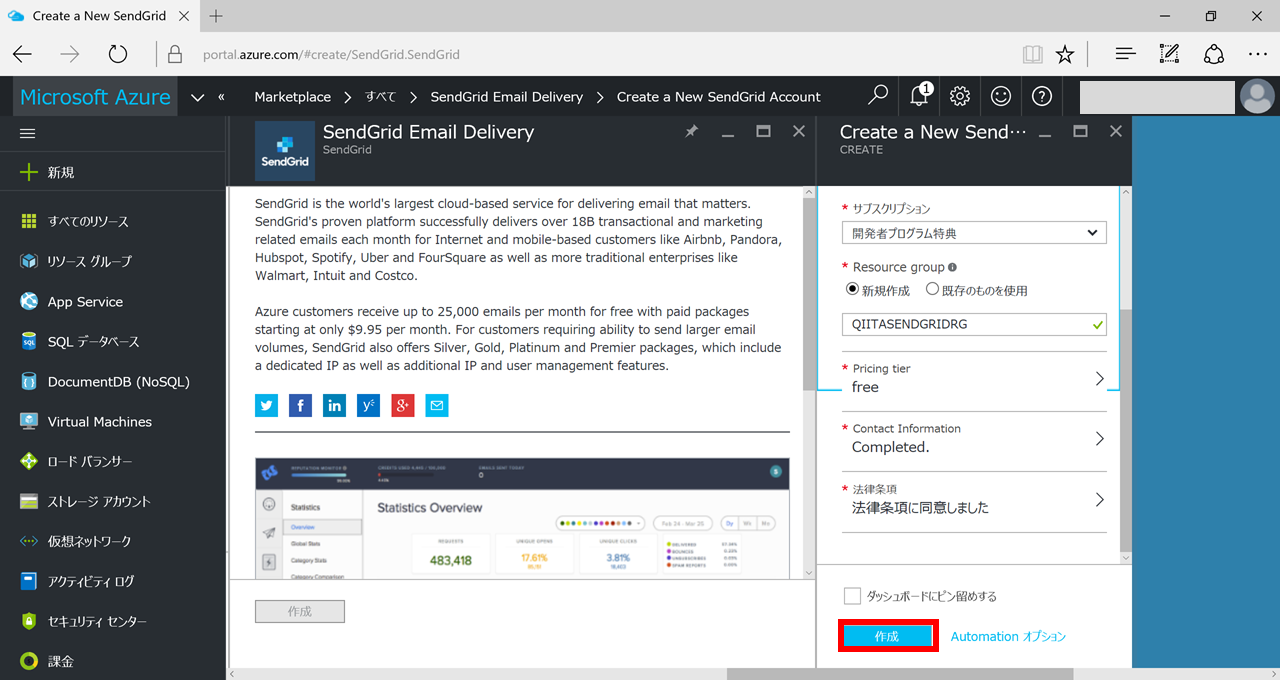The height and width of the screenshot is (680, 1280).
Task: Click the feedback smiley face icon
Action: (x=1001, y=96)
